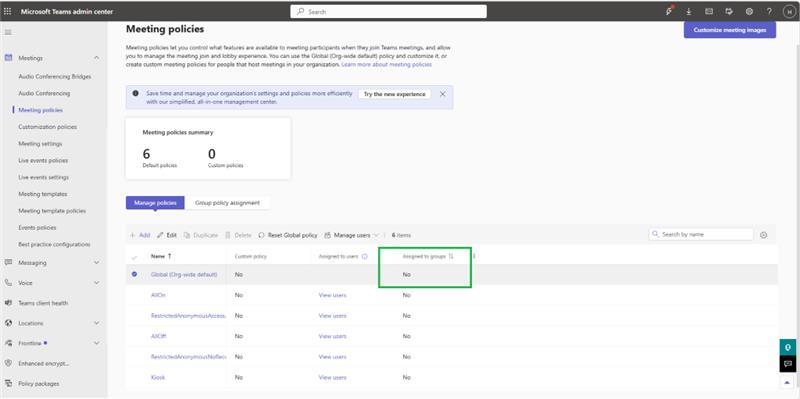Collapse navigation with the hamburger icon
800x399 pixels.
pos(8,32)
